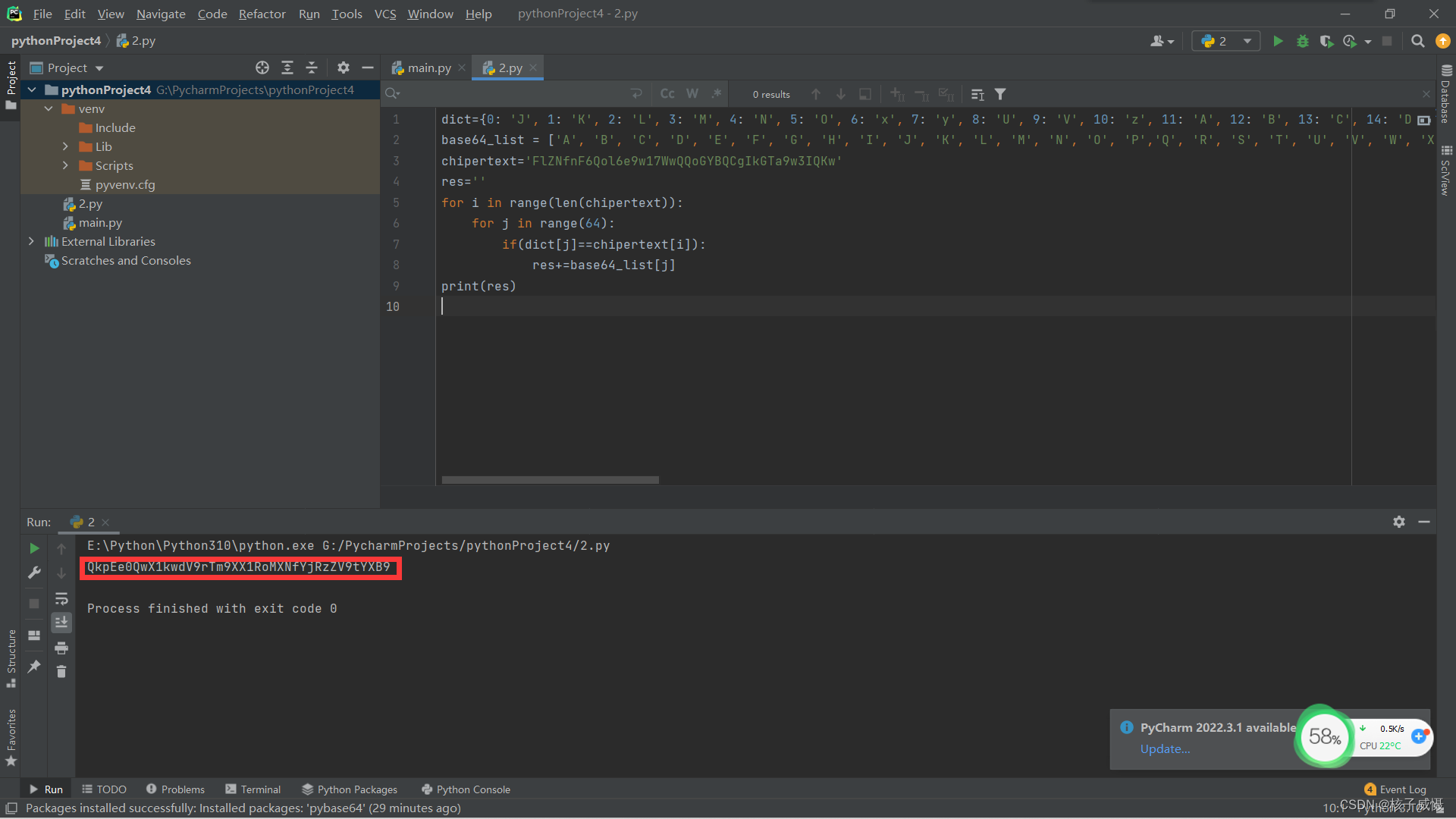
Task: Open the Refactor menu
Action: 262,14
